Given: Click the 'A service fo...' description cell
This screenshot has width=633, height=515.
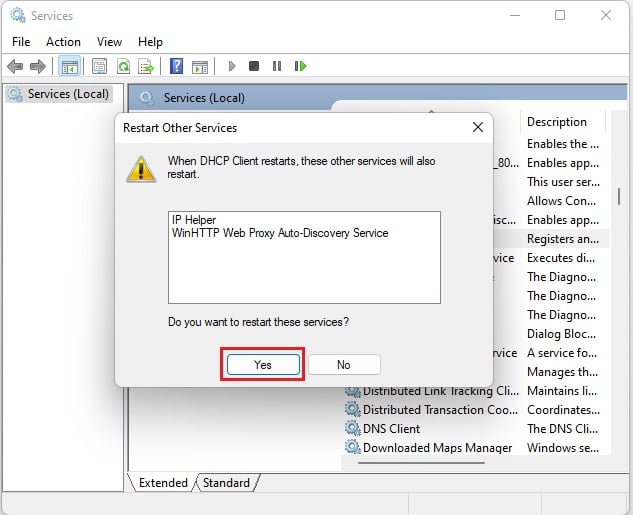Looking at the screenshot, I should [x=562, y=352].
